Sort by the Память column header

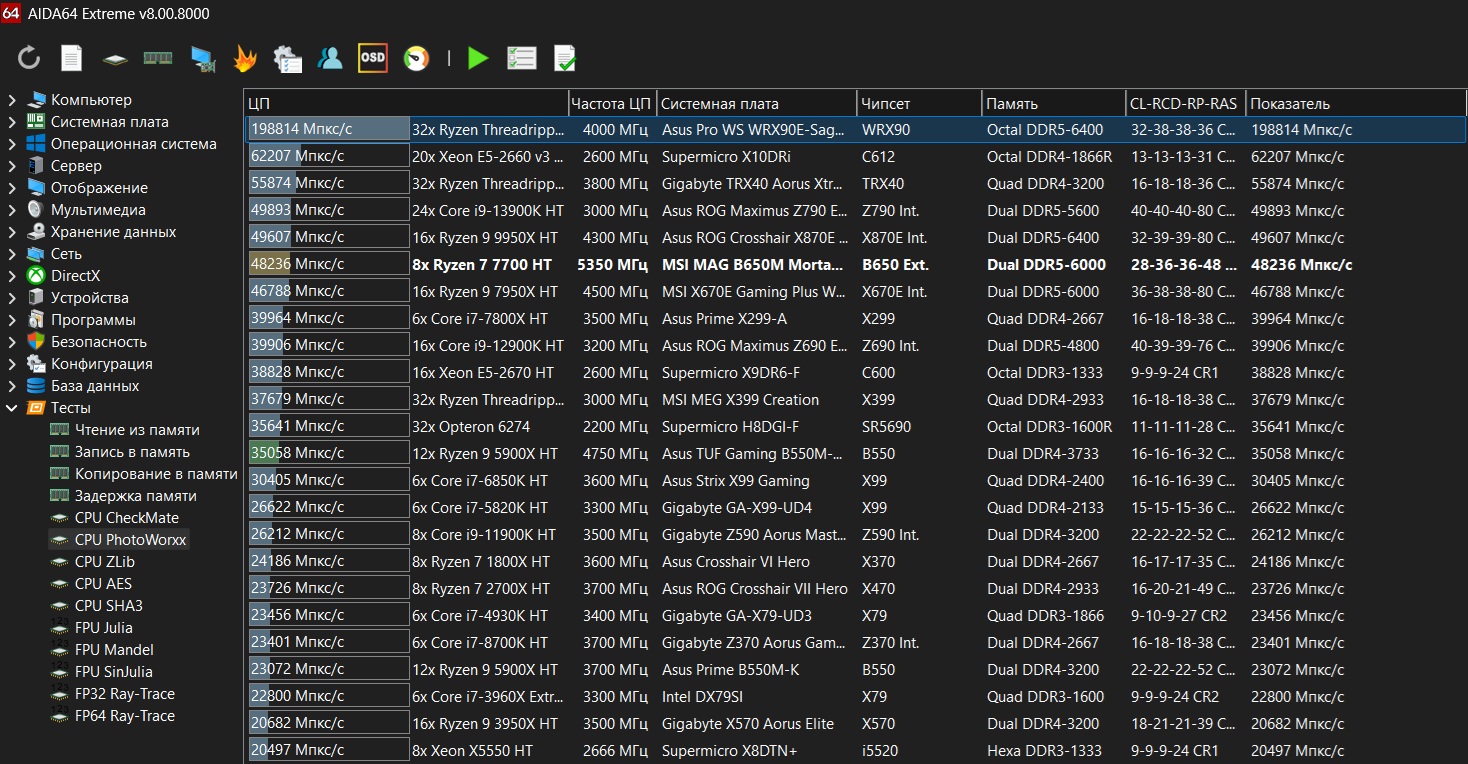click(1053, 104)
